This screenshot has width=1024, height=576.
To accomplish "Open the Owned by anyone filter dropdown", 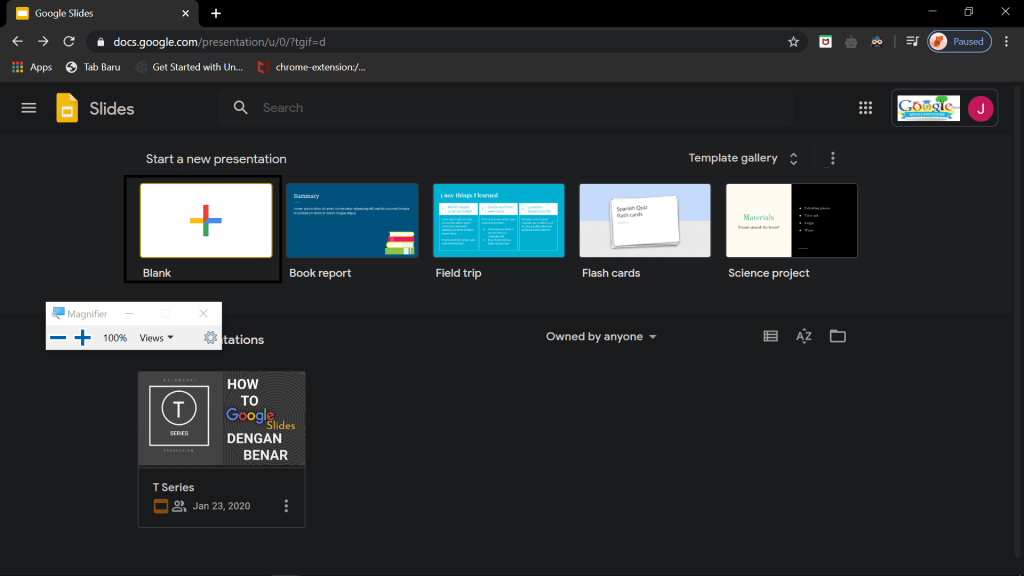I will pos(601,337).
